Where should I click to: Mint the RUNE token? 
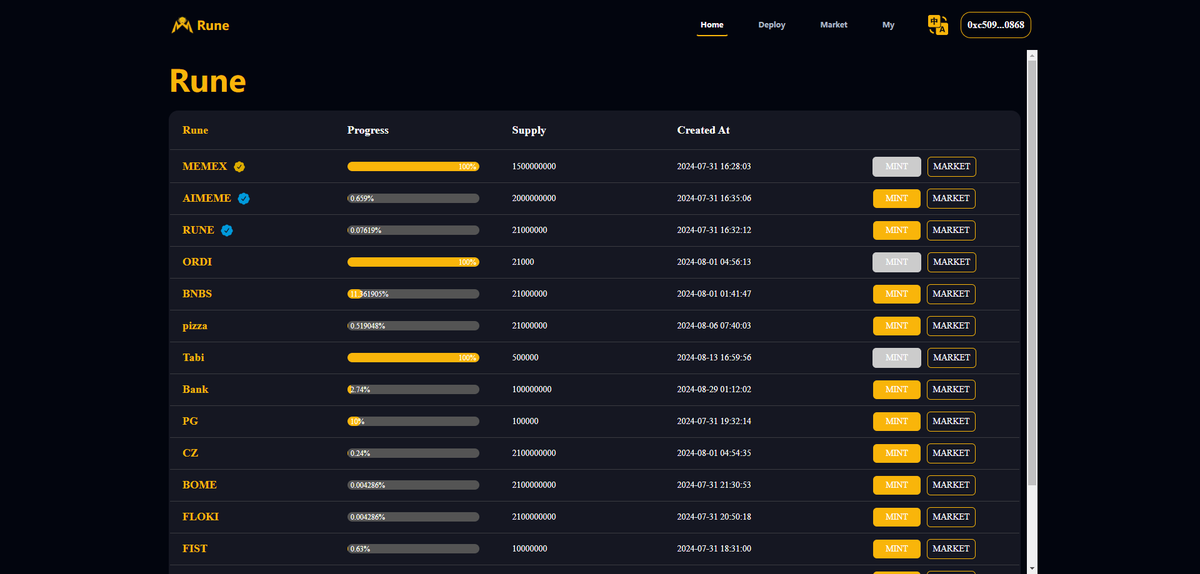click(897, 230)
